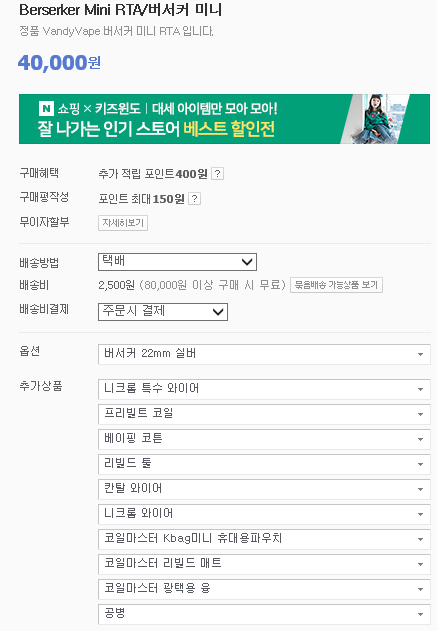
Task: Open the 프리빌트 코일 add-on dropdown
Action: pos(264,414)
